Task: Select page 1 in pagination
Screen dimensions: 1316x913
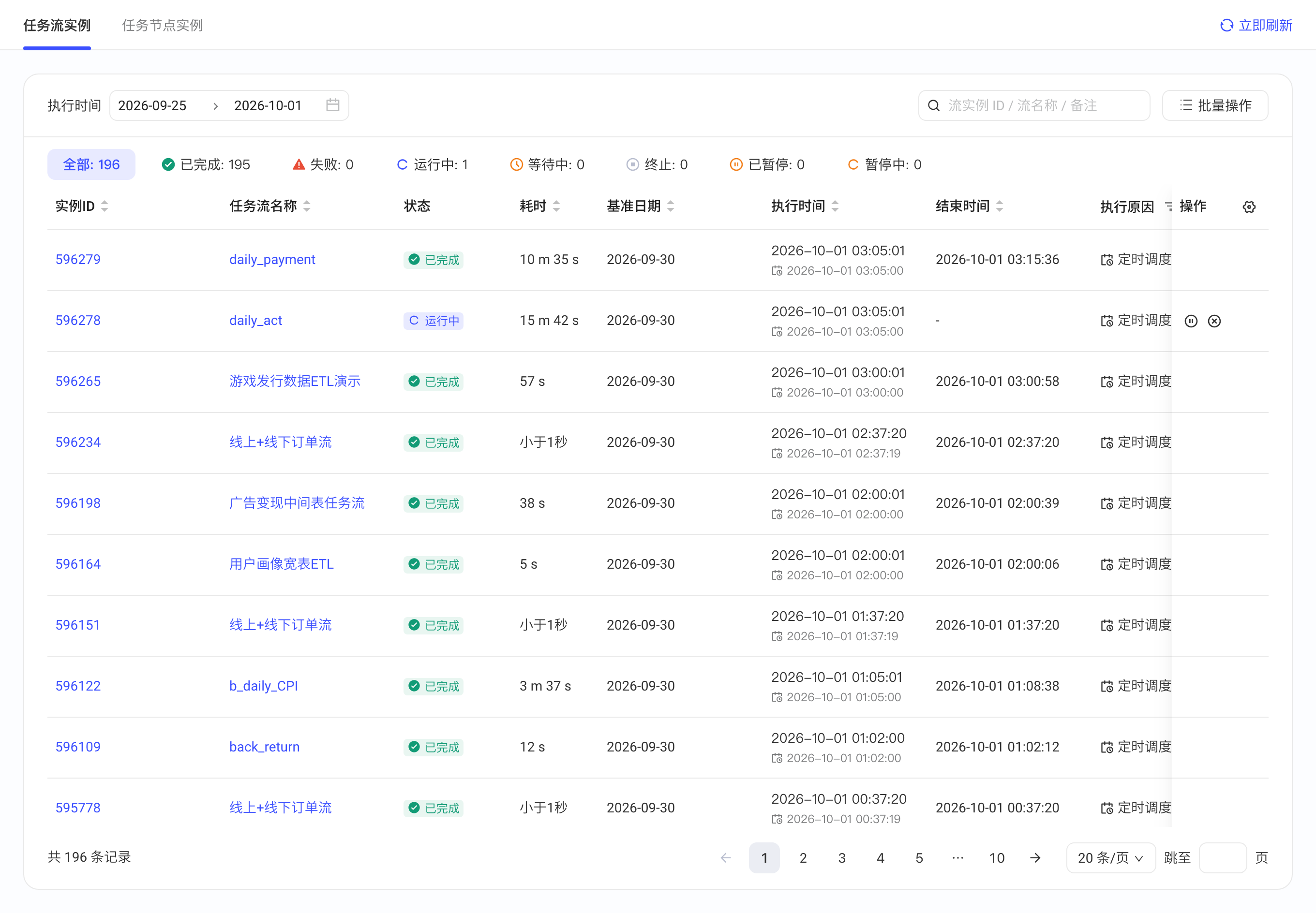Action: tap(764, 857)
